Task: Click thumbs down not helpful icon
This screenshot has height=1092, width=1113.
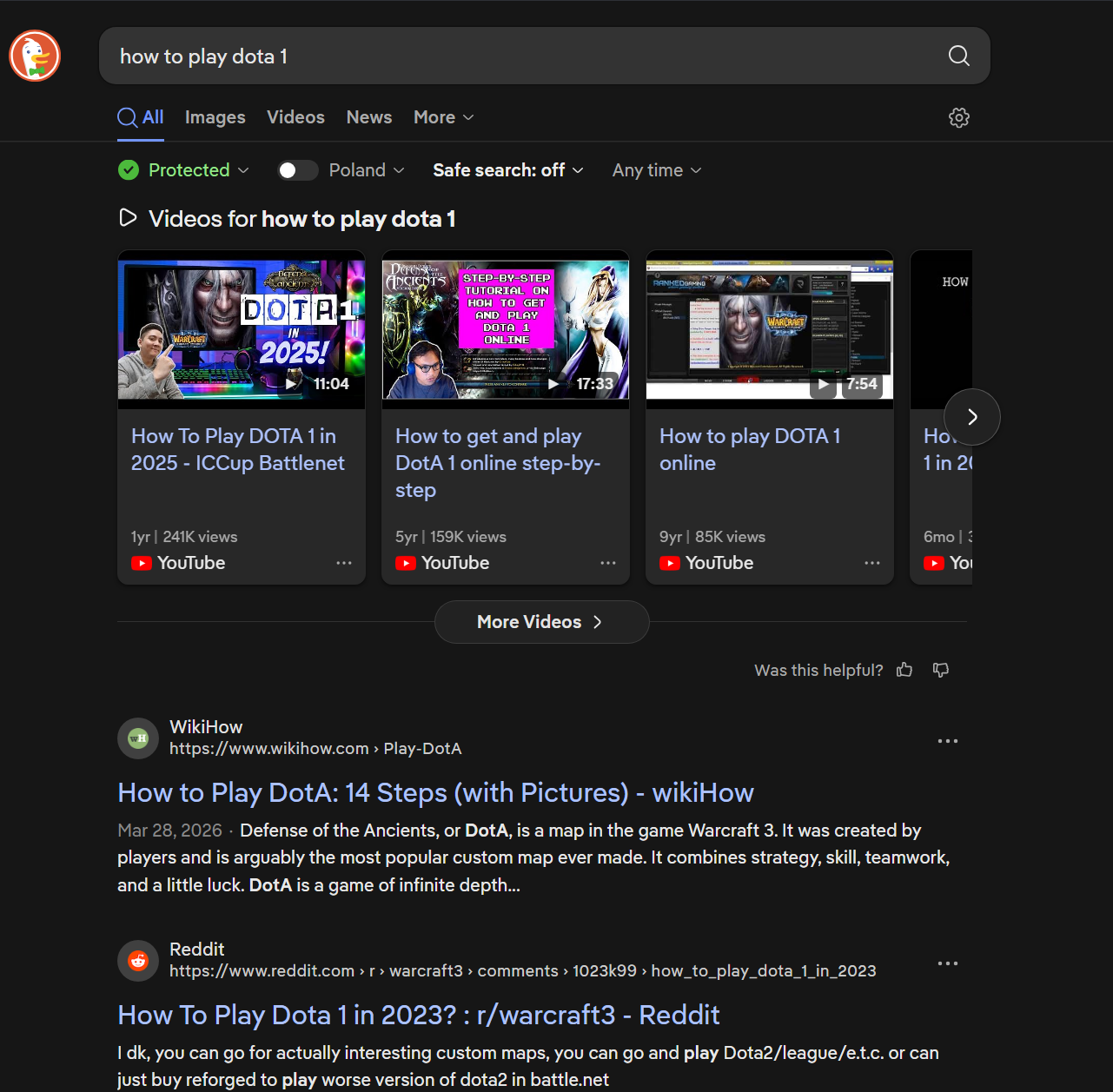Action: click(941, 670)
